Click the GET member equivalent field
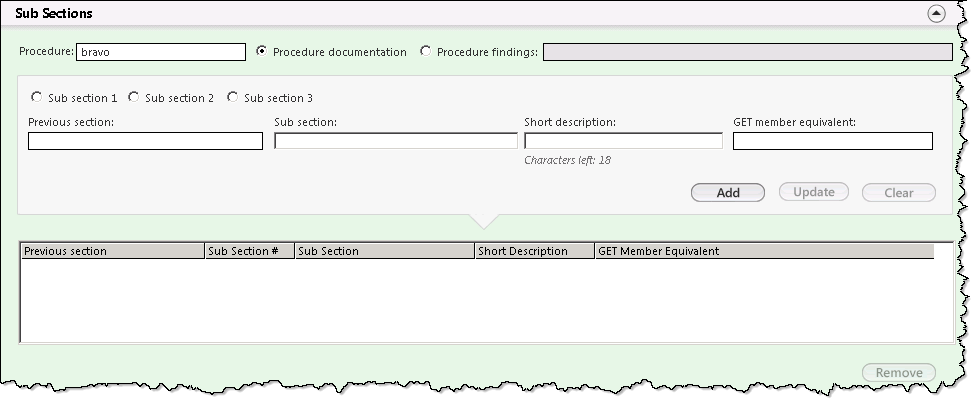Screen dimensions: 978x402 (x=833, y=141)
